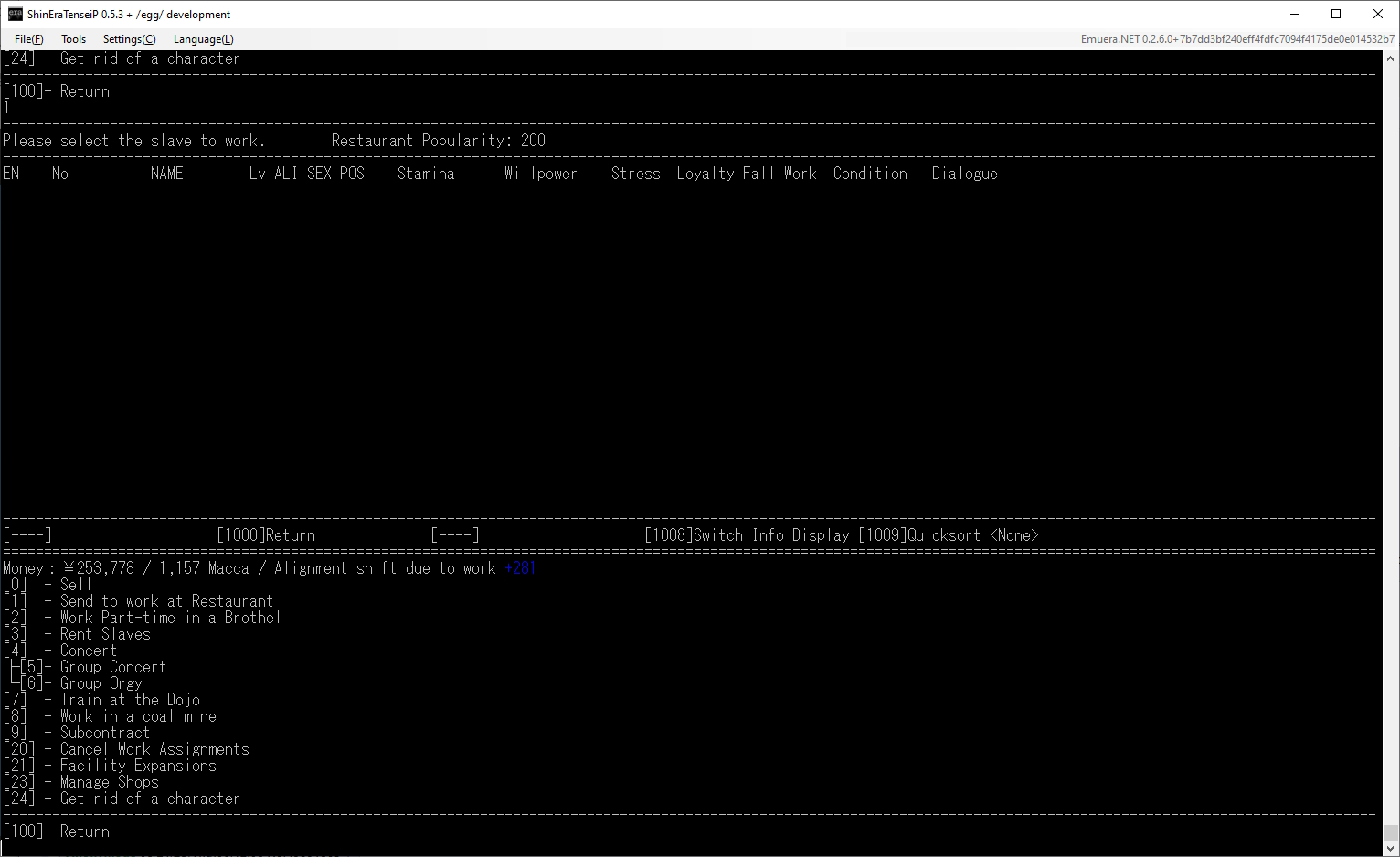Choose [7] Train at the Dojo
The width and height of the screenshot is (1400, 857).
[x=101, y=700]
